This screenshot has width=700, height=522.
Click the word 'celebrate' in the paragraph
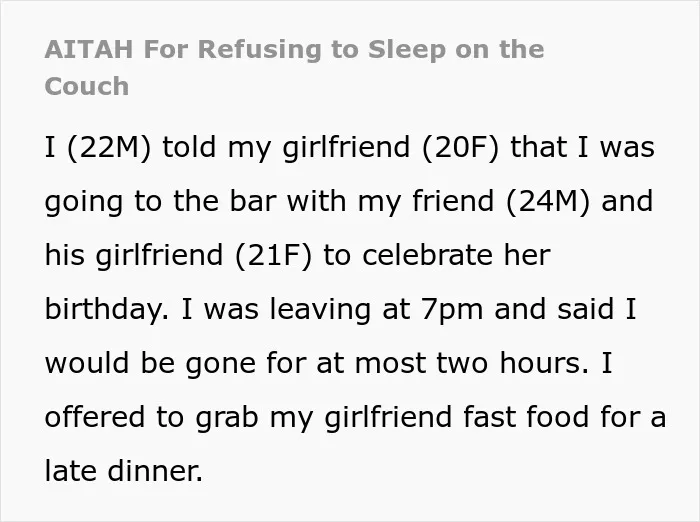point(428,255)
